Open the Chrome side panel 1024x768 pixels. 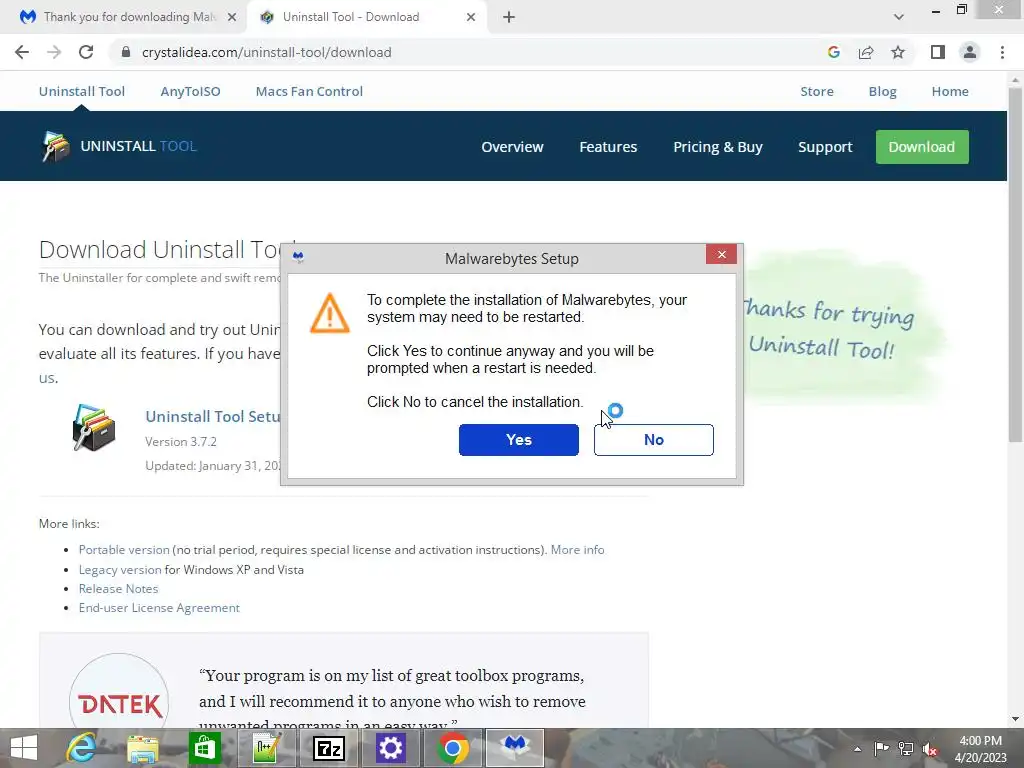[x=938, y=52]
